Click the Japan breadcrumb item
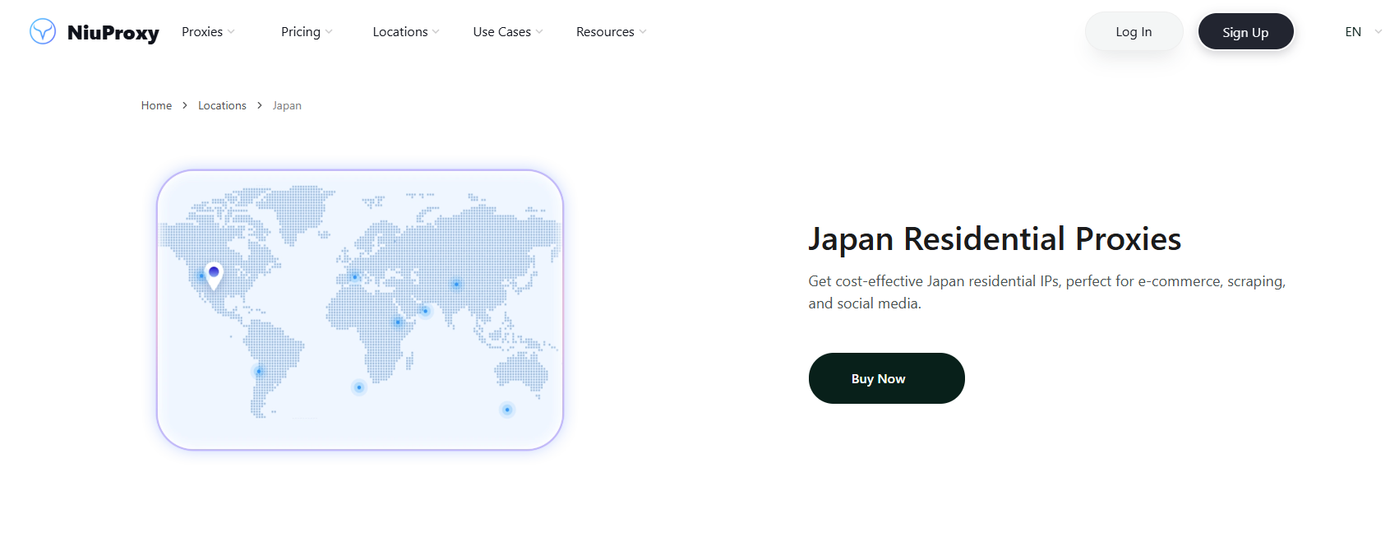 (287, 105)
